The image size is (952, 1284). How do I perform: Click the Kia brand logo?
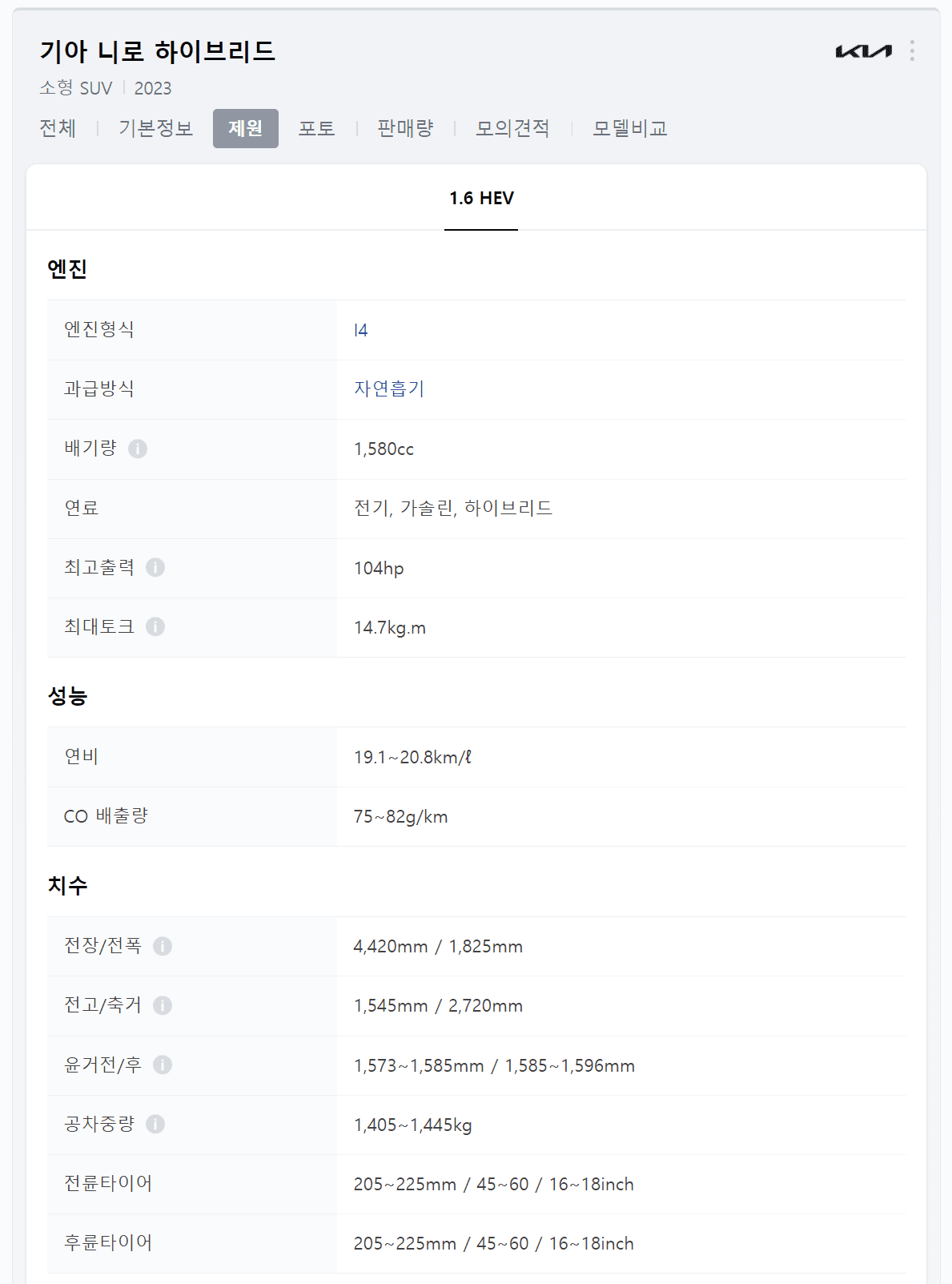point(862,50)
